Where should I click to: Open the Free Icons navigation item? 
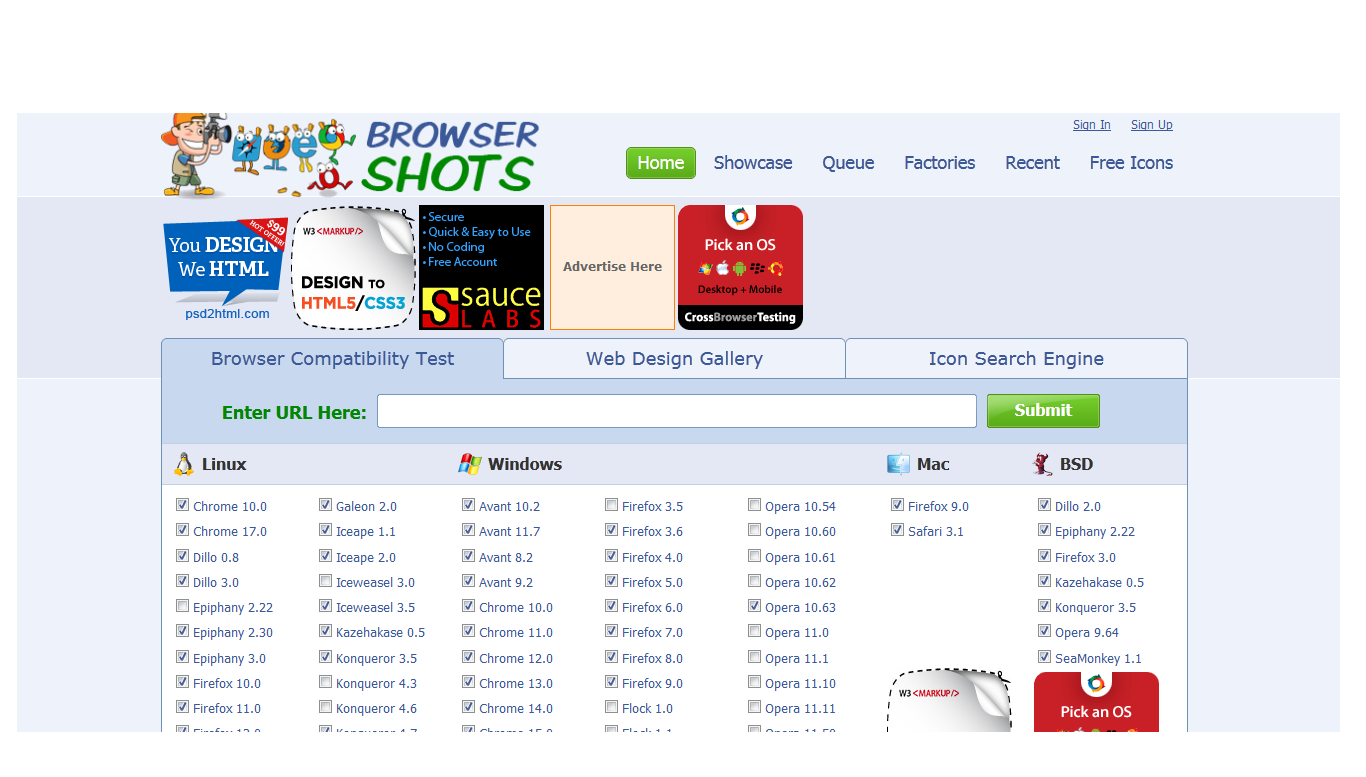(x=1131, y=162)
